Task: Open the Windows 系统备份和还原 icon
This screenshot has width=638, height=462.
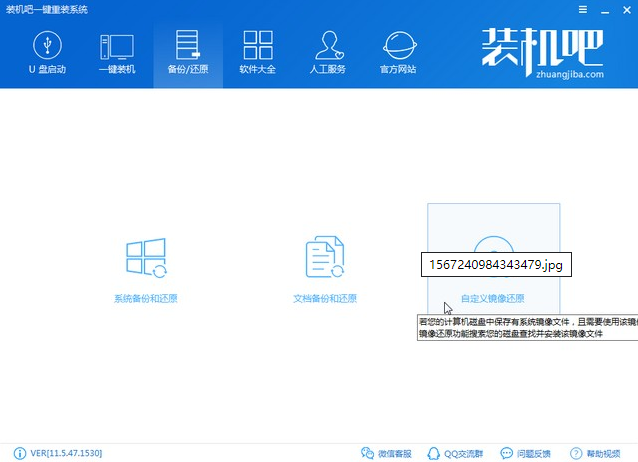Action: 146,258
